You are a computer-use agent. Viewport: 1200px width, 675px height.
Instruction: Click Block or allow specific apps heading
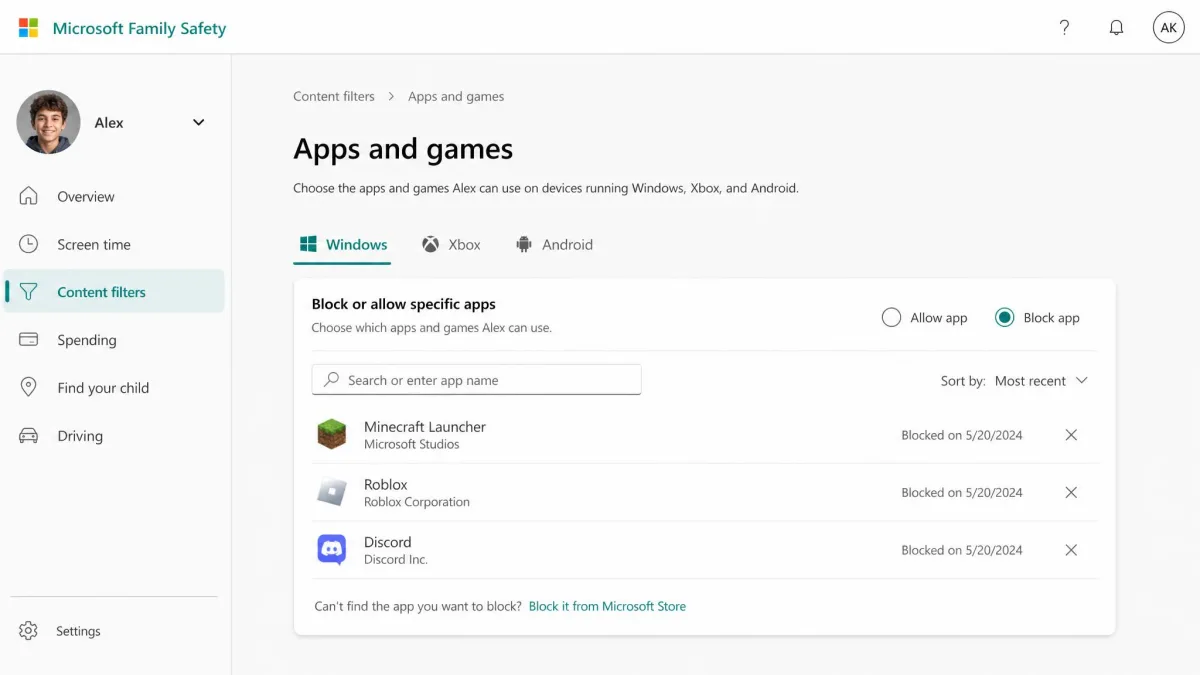[x=404, y=304]
